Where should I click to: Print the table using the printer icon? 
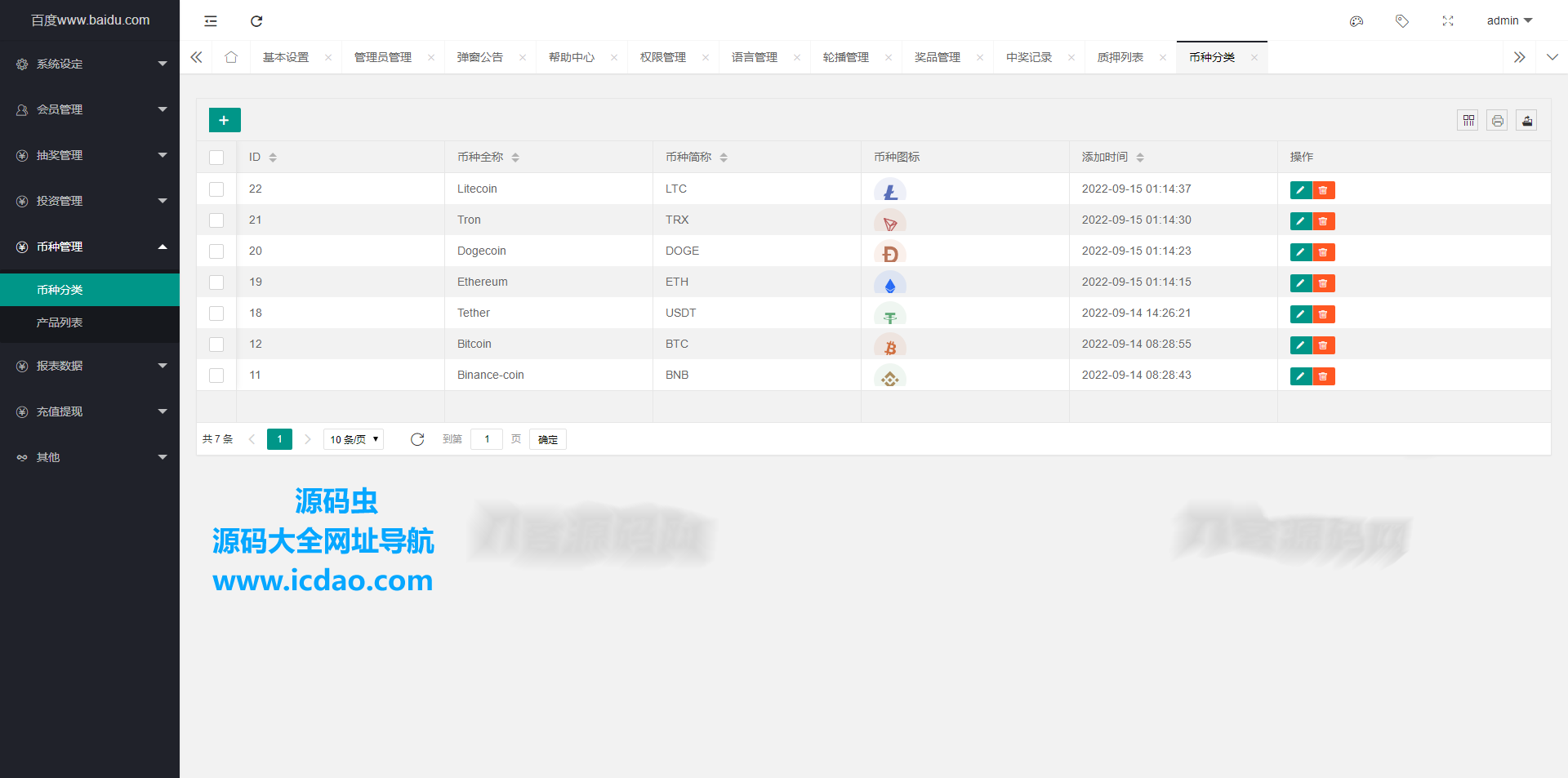pos(1498,120)
